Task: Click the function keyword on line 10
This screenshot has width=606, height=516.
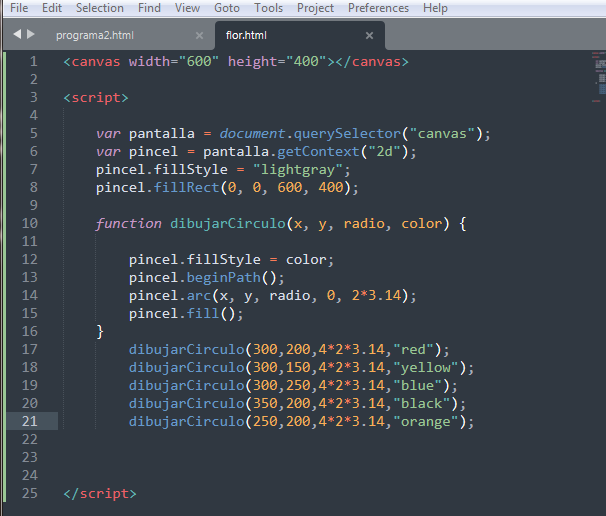Action: pos(128,223)
